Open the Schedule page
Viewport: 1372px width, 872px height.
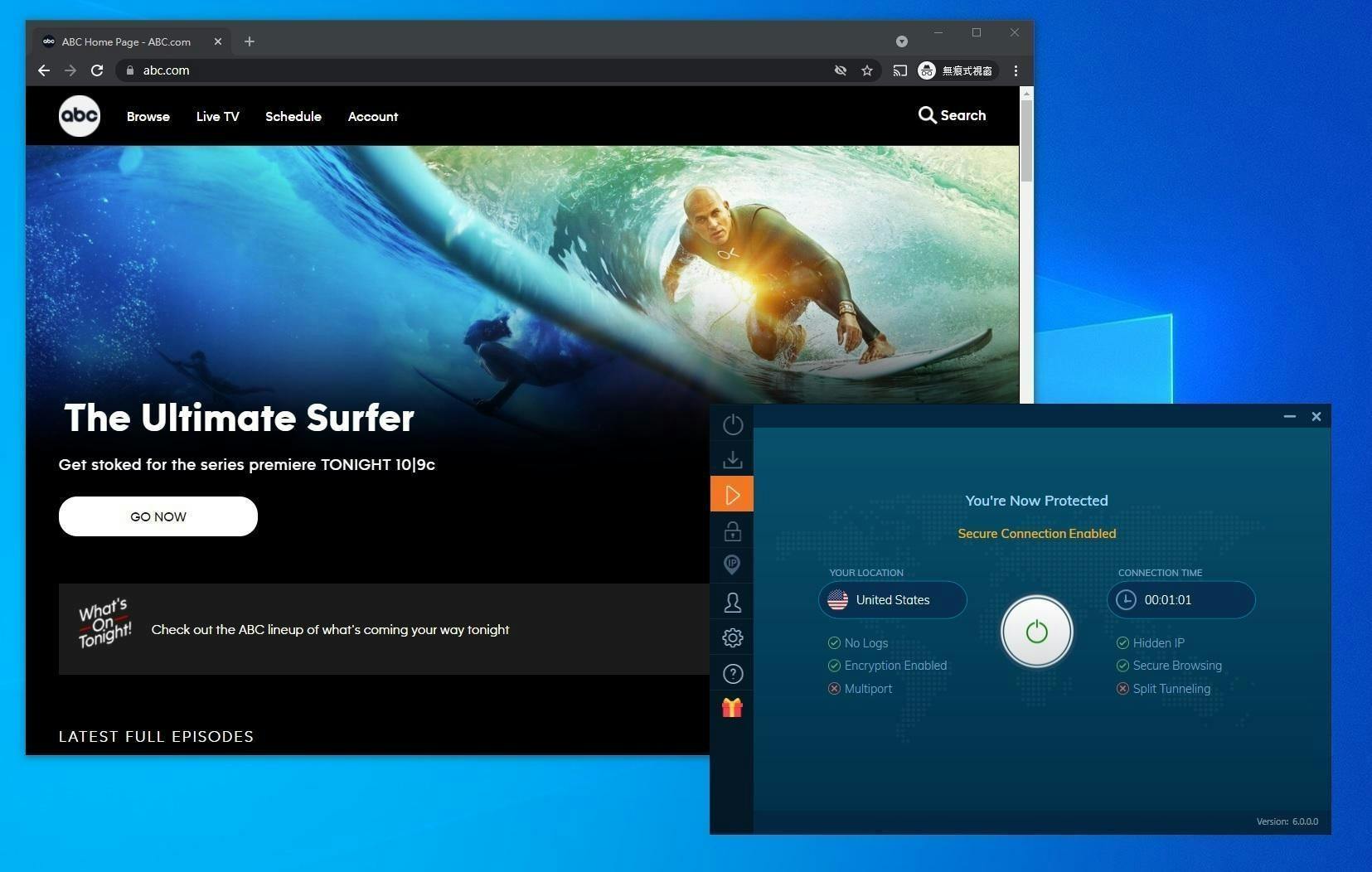293,117
